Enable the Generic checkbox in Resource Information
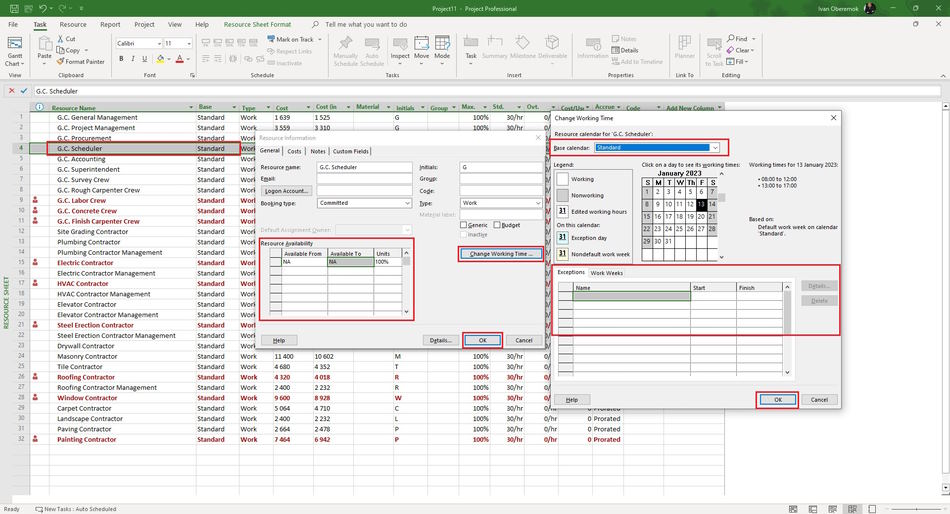 (x=463, y=225)
